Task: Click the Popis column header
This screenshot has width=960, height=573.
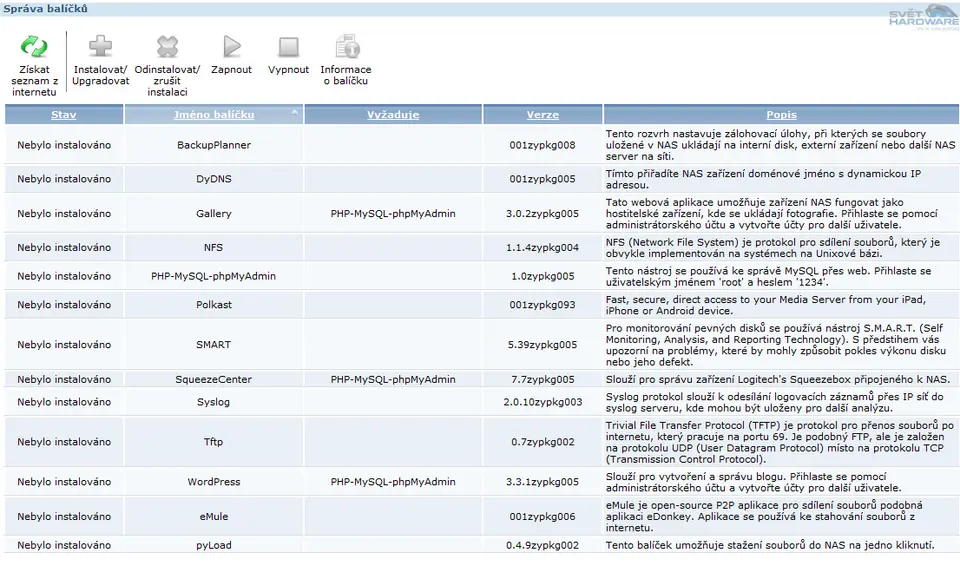Action: [x=781, y=115]
